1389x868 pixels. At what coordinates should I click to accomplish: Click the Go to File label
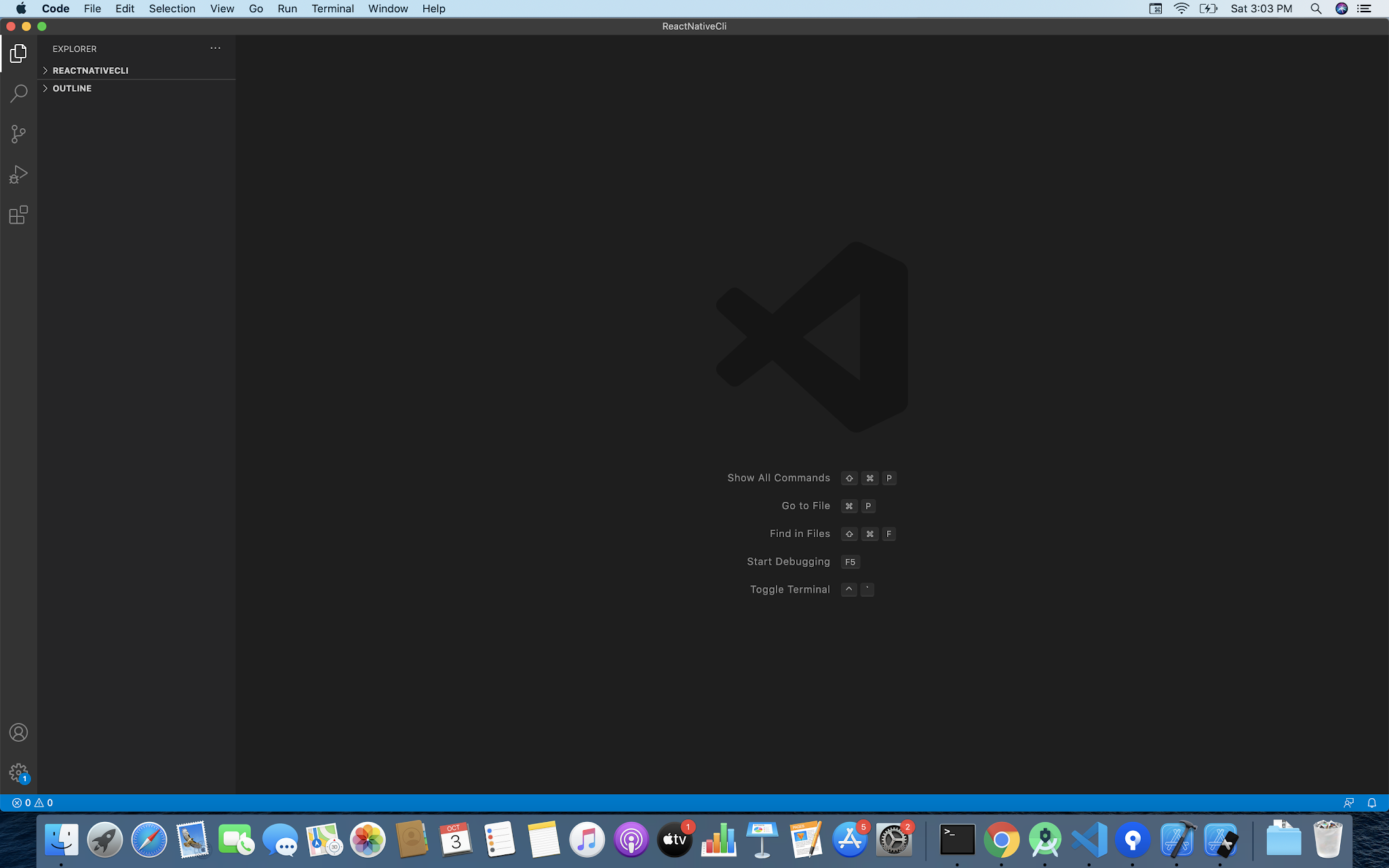(806, 506)
